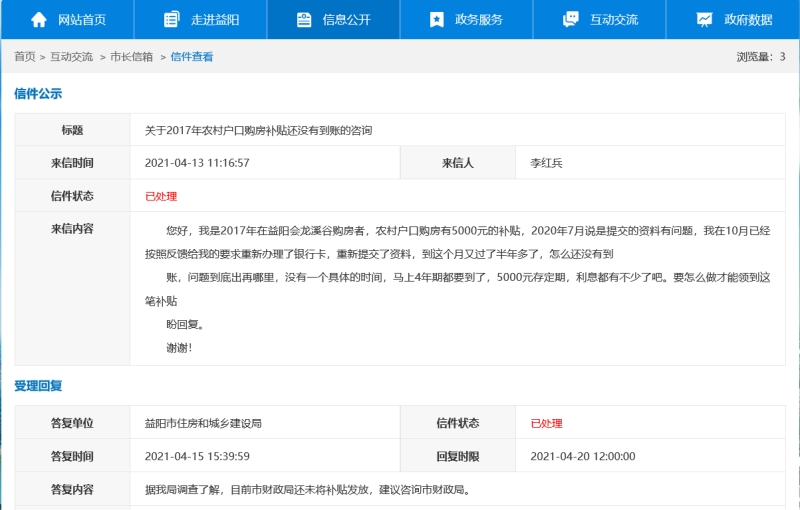Click the 信件公示 section heading
800x510 pixels.
[38, 94]
